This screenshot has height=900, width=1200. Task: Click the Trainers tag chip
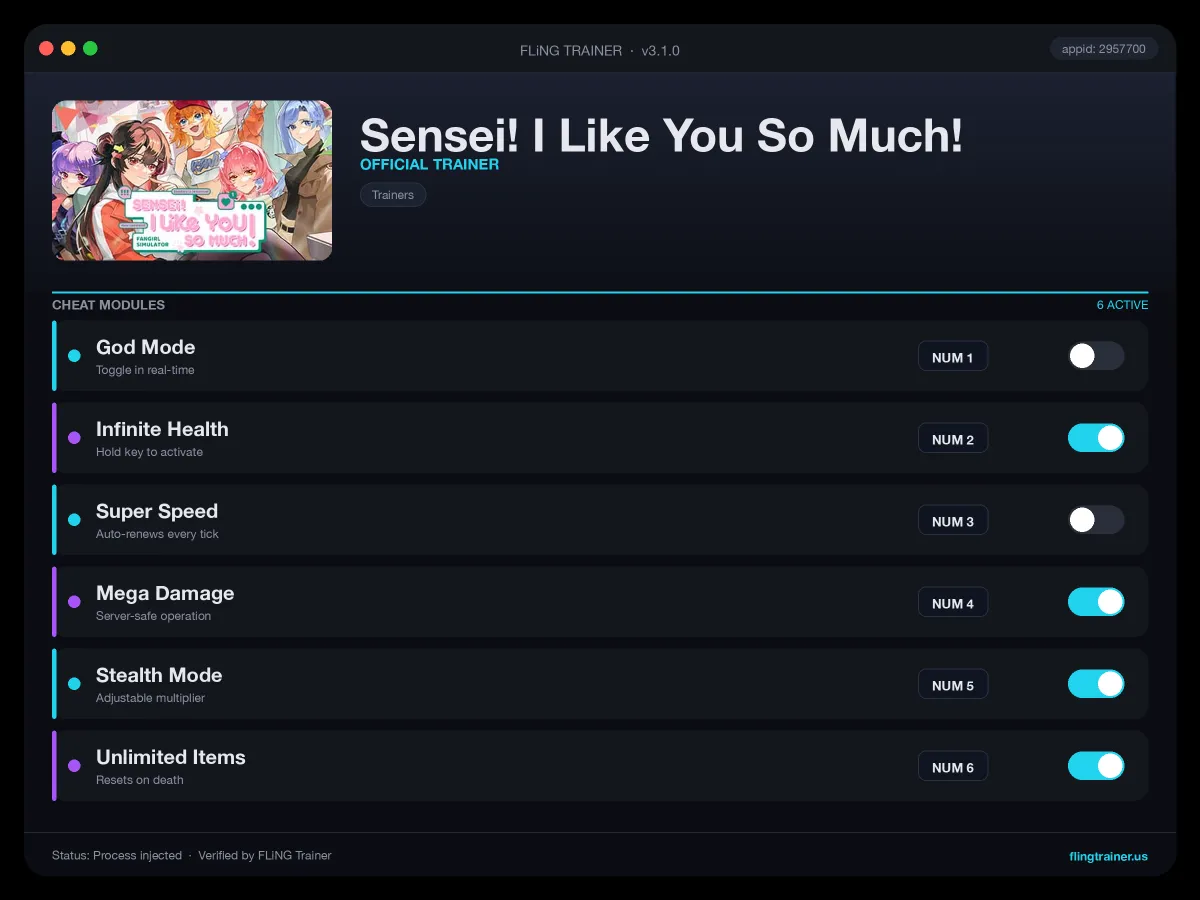click(x=393, y=195)
